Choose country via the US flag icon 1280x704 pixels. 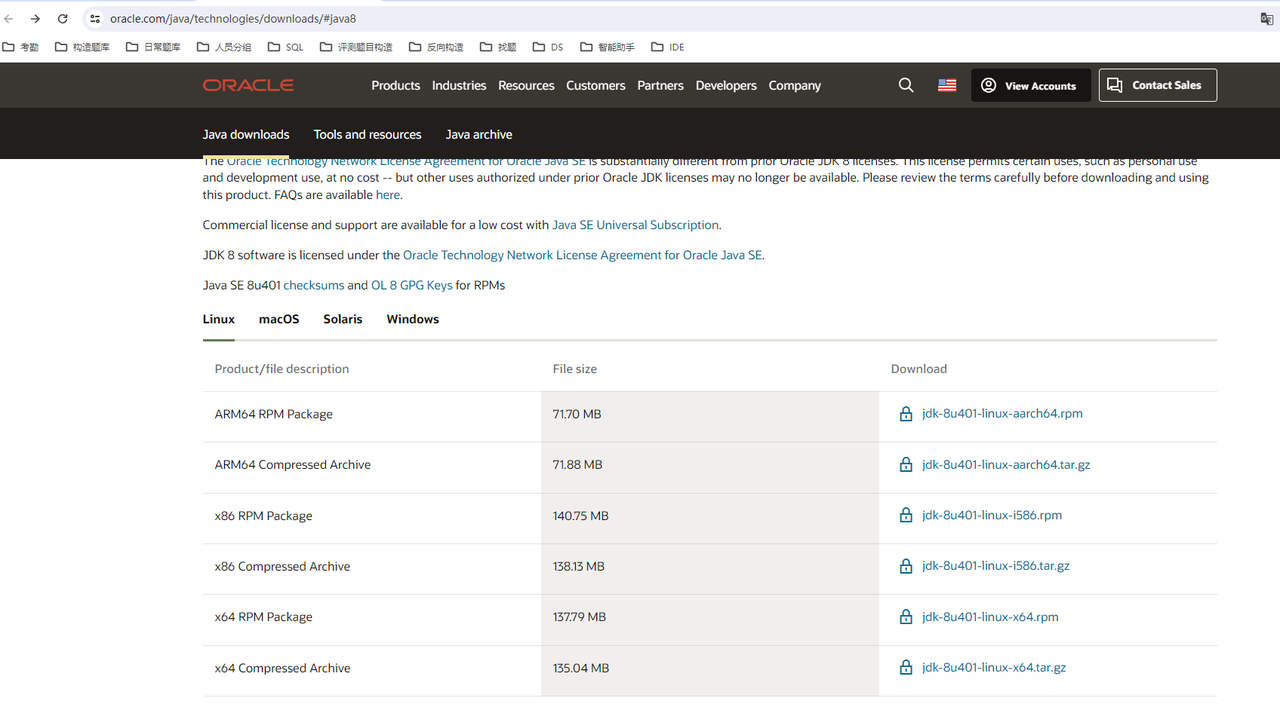947,86
